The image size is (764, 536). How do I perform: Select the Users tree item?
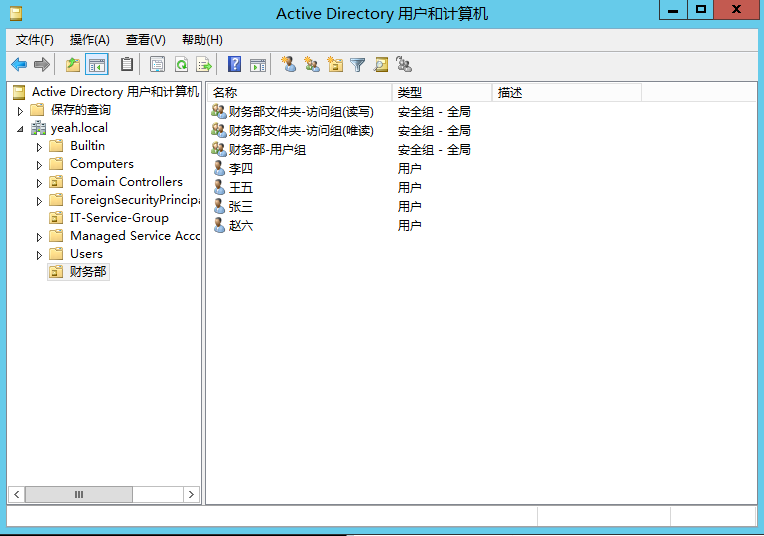click(86, 254)
